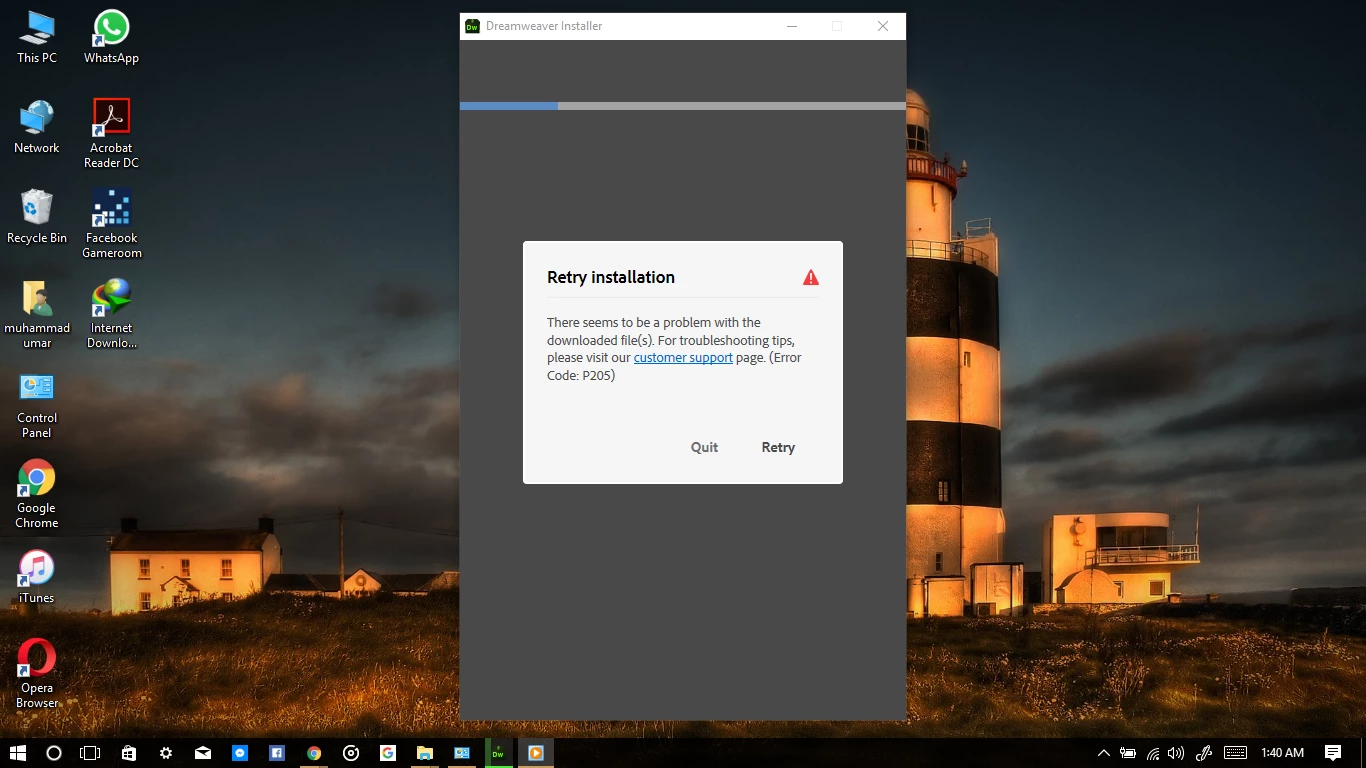The height and width of the screenshot is (768, 1366).
Task: Open the customer support link
Action: tap(683, 357)
